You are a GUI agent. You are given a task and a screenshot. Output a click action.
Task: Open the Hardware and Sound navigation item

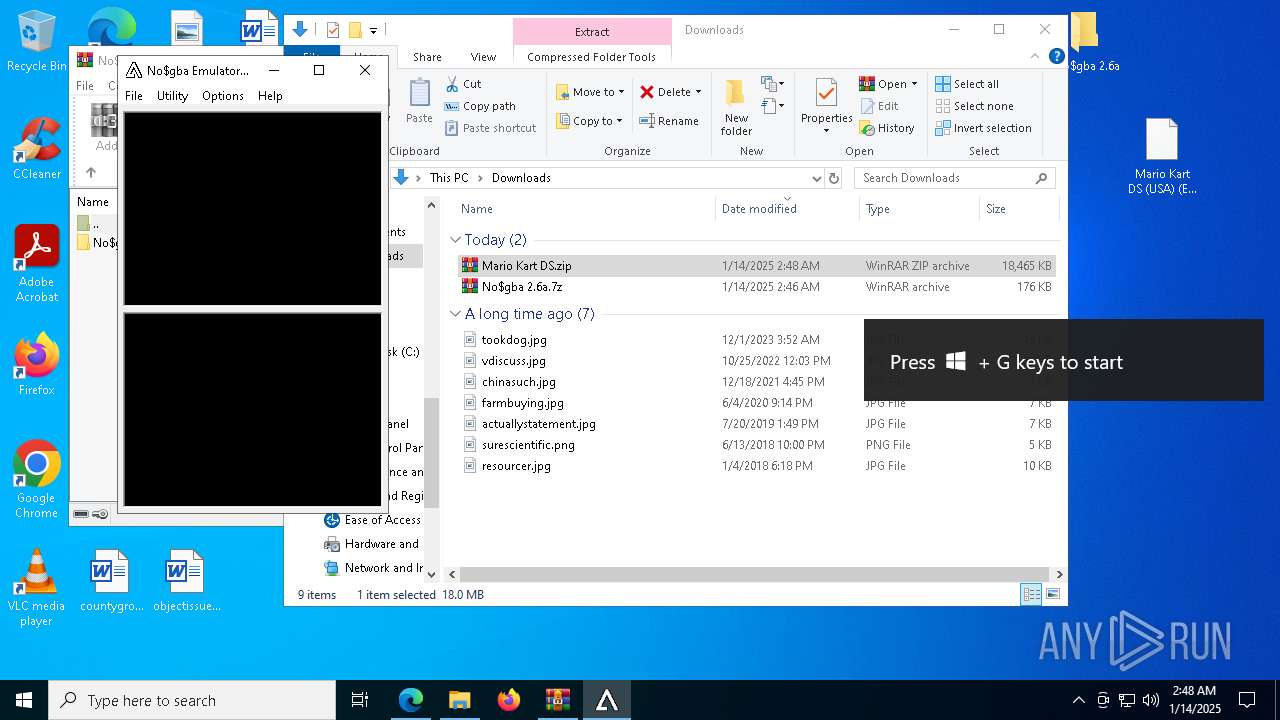[x=372, y=544]
